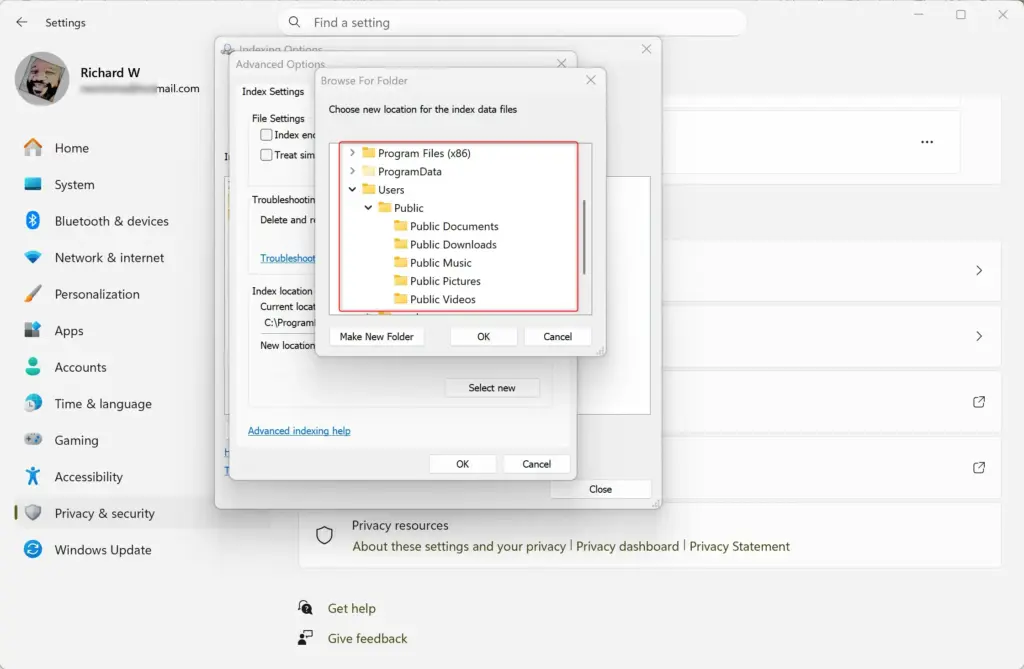Click the Settings back arrow icon
This screenshot has width=1024, height=669.
pyautogui.click(x=22, y=22)
